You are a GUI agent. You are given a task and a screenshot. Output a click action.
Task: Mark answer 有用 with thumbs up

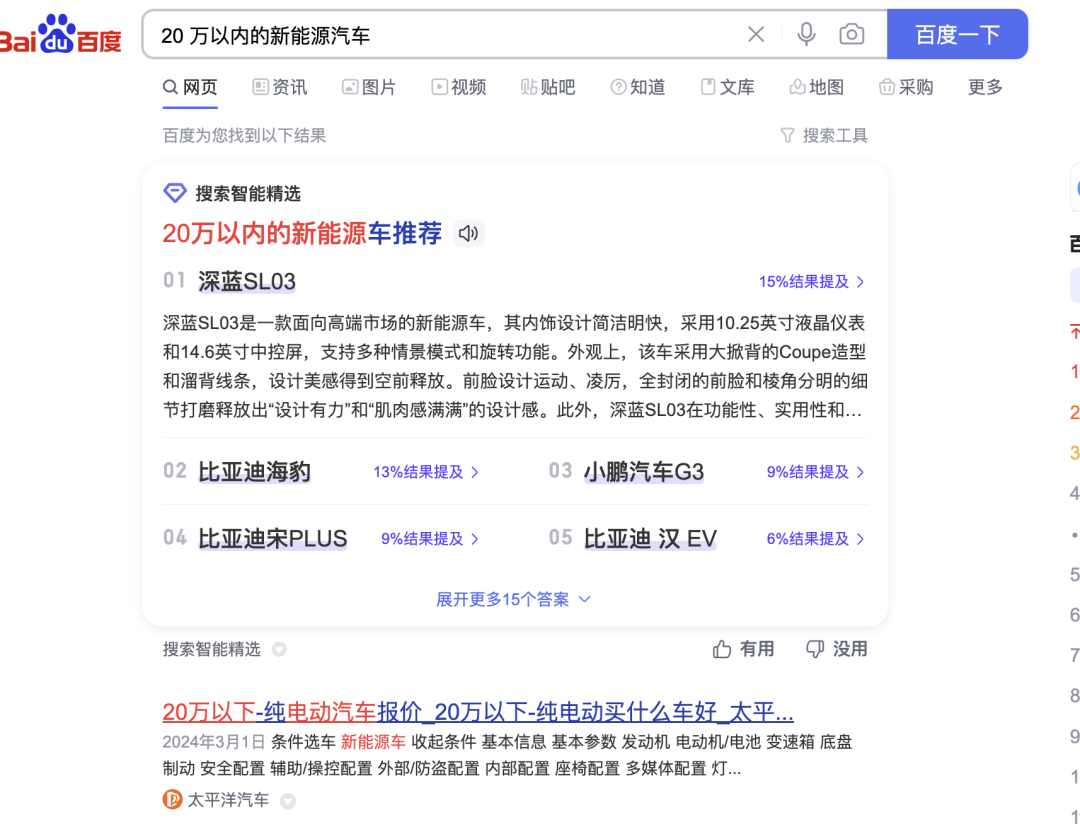point(743,649)
